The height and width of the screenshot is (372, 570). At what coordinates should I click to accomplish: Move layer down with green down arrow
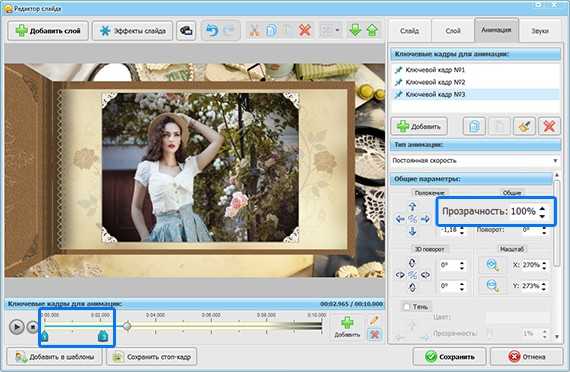click(355, 31)
